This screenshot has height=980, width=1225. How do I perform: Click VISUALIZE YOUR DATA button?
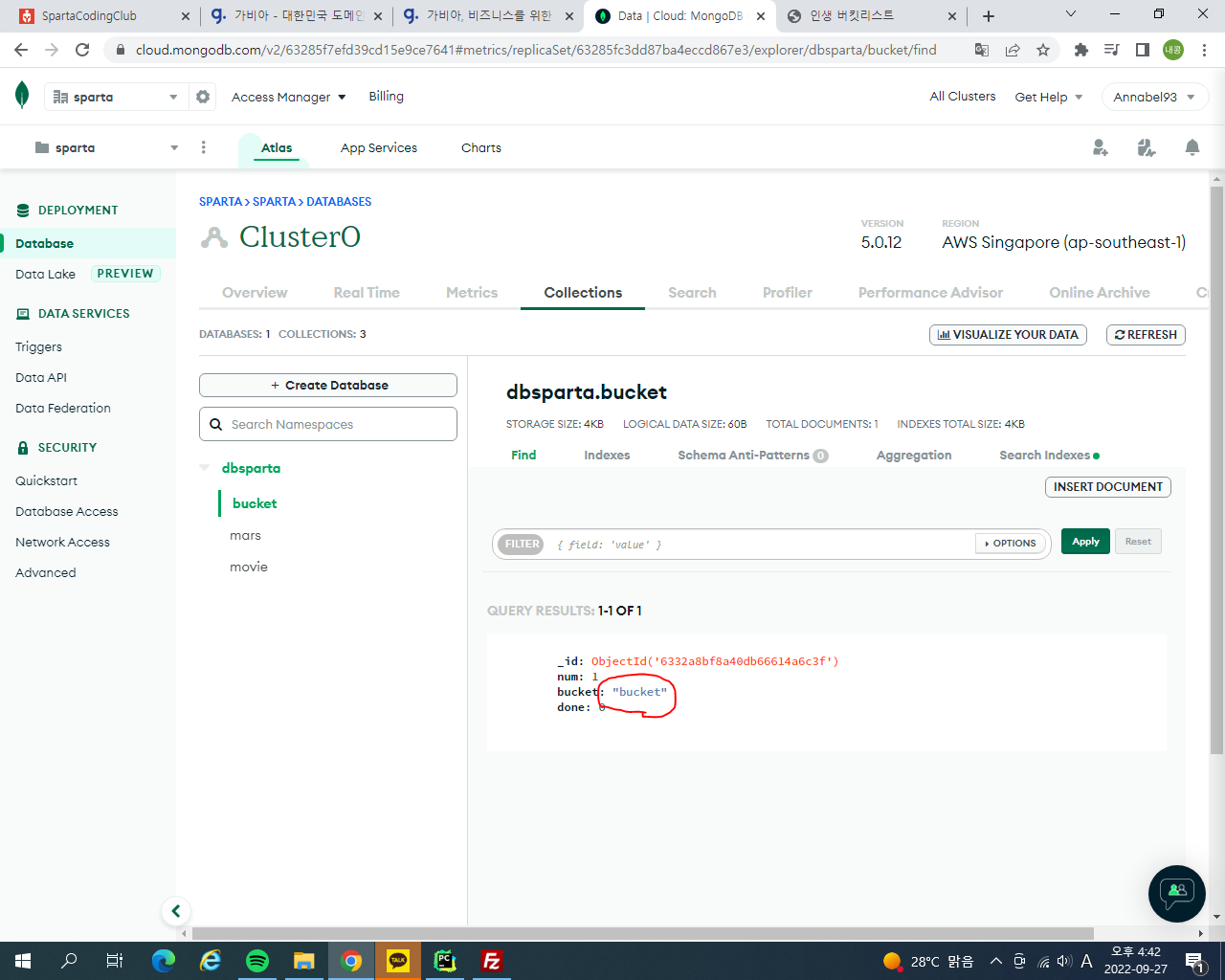point(1008,335)
